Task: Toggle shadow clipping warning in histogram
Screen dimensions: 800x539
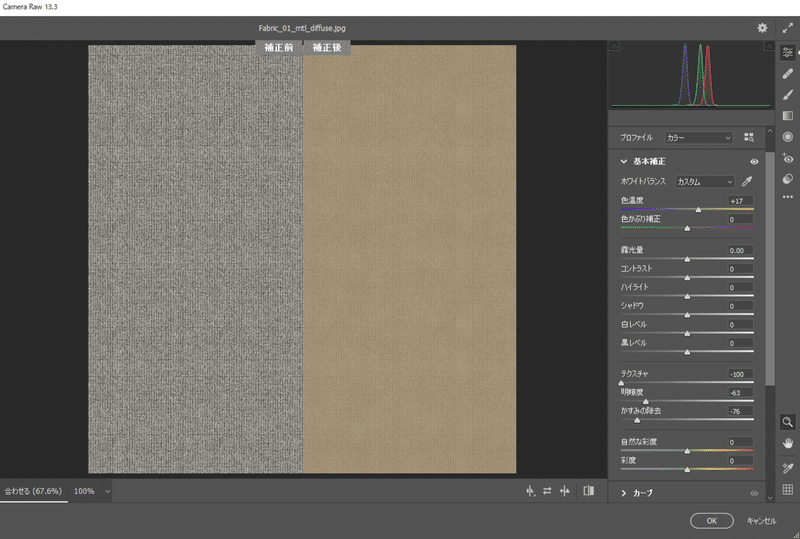Action: click(614, 46)
